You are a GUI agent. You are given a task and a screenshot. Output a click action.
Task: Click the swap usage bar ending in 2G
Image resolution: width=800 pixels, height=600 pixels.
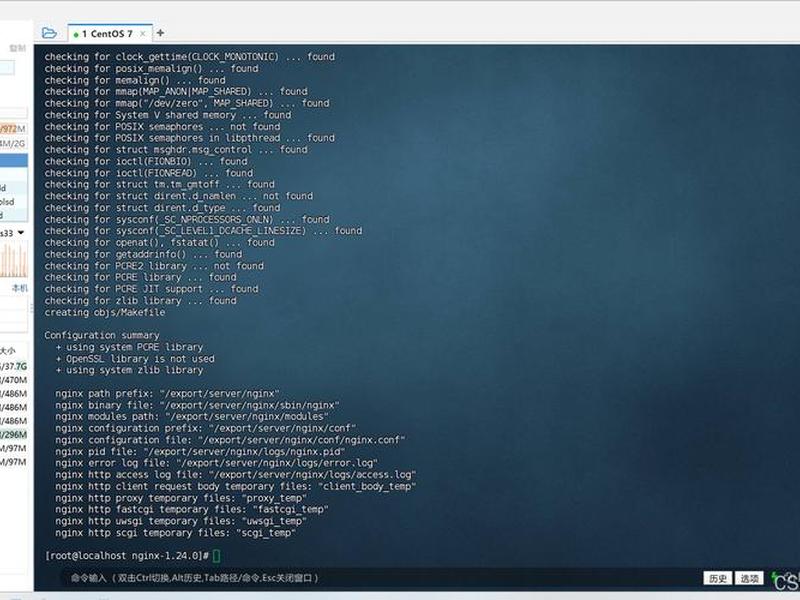point(13,144)
